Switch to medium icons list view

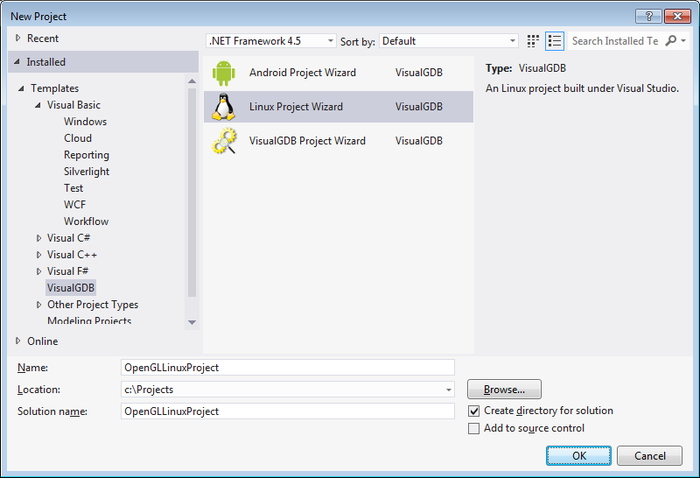[555, 41]
